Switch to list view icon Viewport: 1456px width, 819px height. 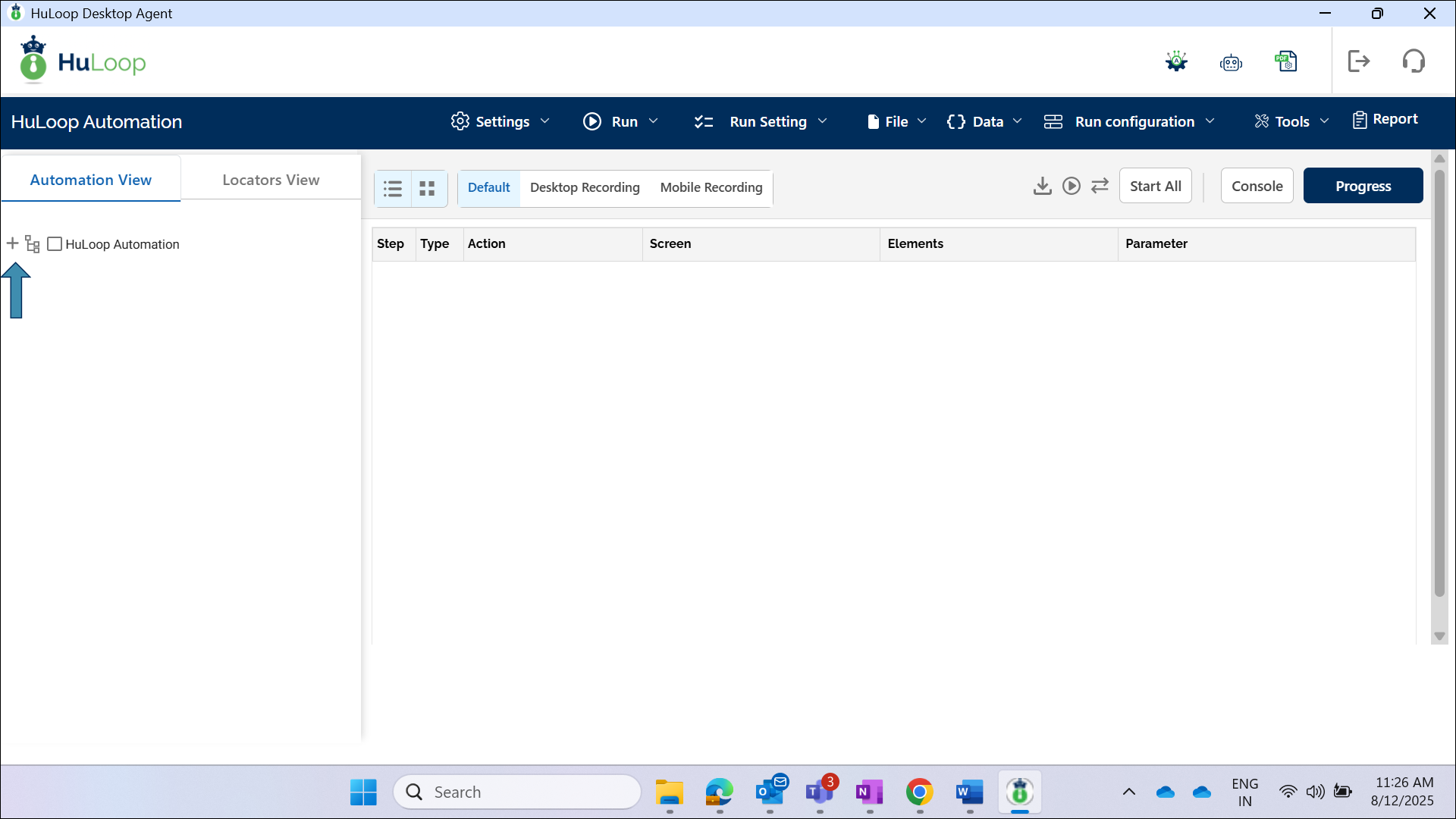[x=393, y=188]
